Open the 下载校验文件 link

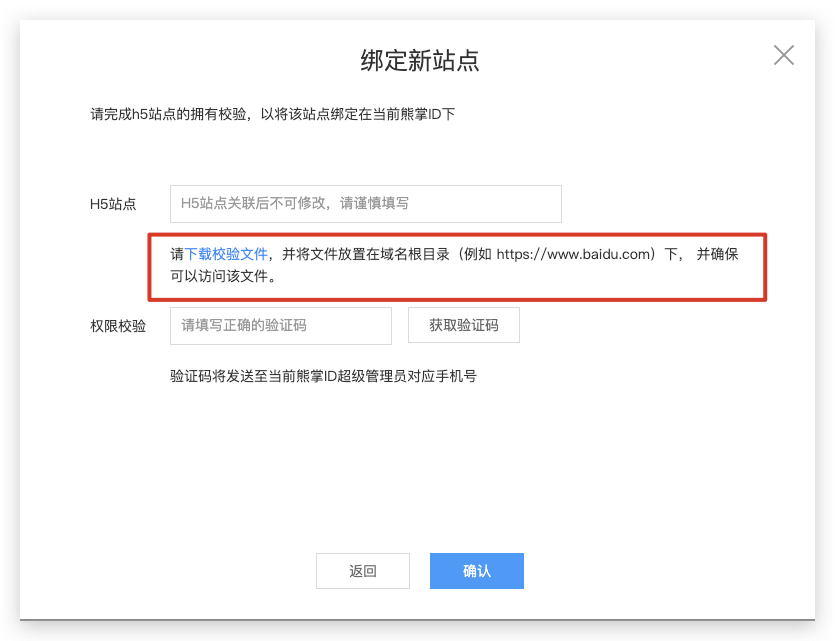point(226,254)
